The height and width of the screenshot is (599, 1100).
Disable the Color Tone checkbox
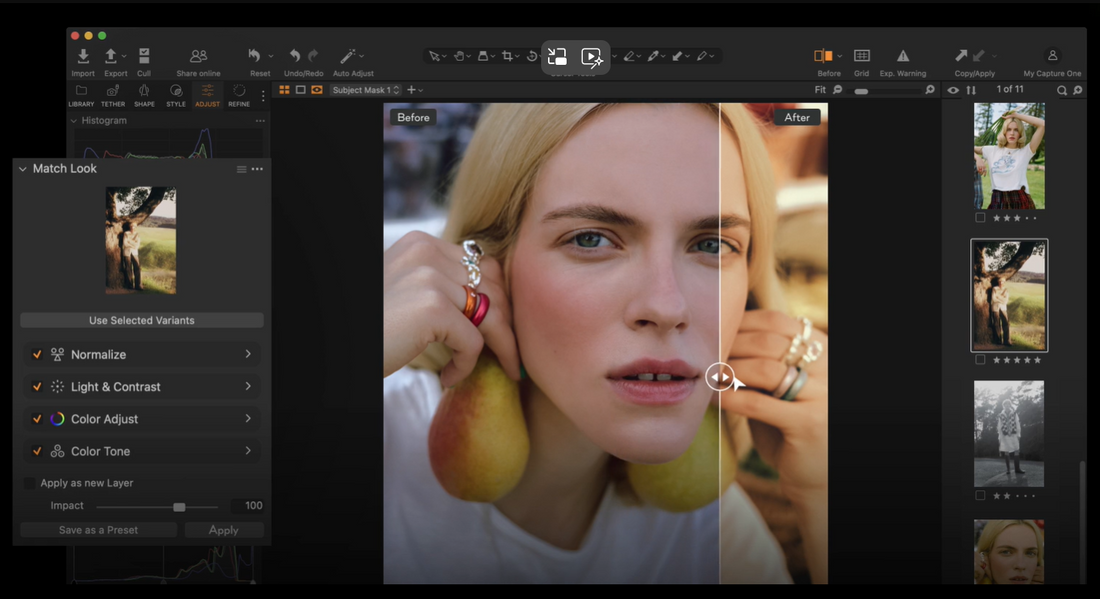37,451
